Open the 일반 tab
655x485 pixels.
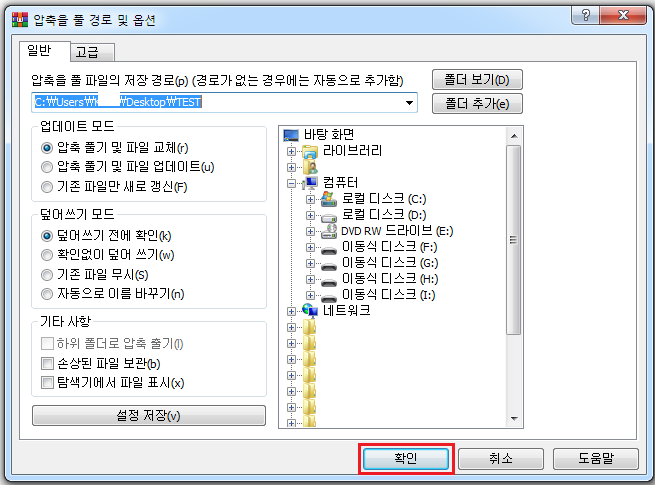[45, 51]
